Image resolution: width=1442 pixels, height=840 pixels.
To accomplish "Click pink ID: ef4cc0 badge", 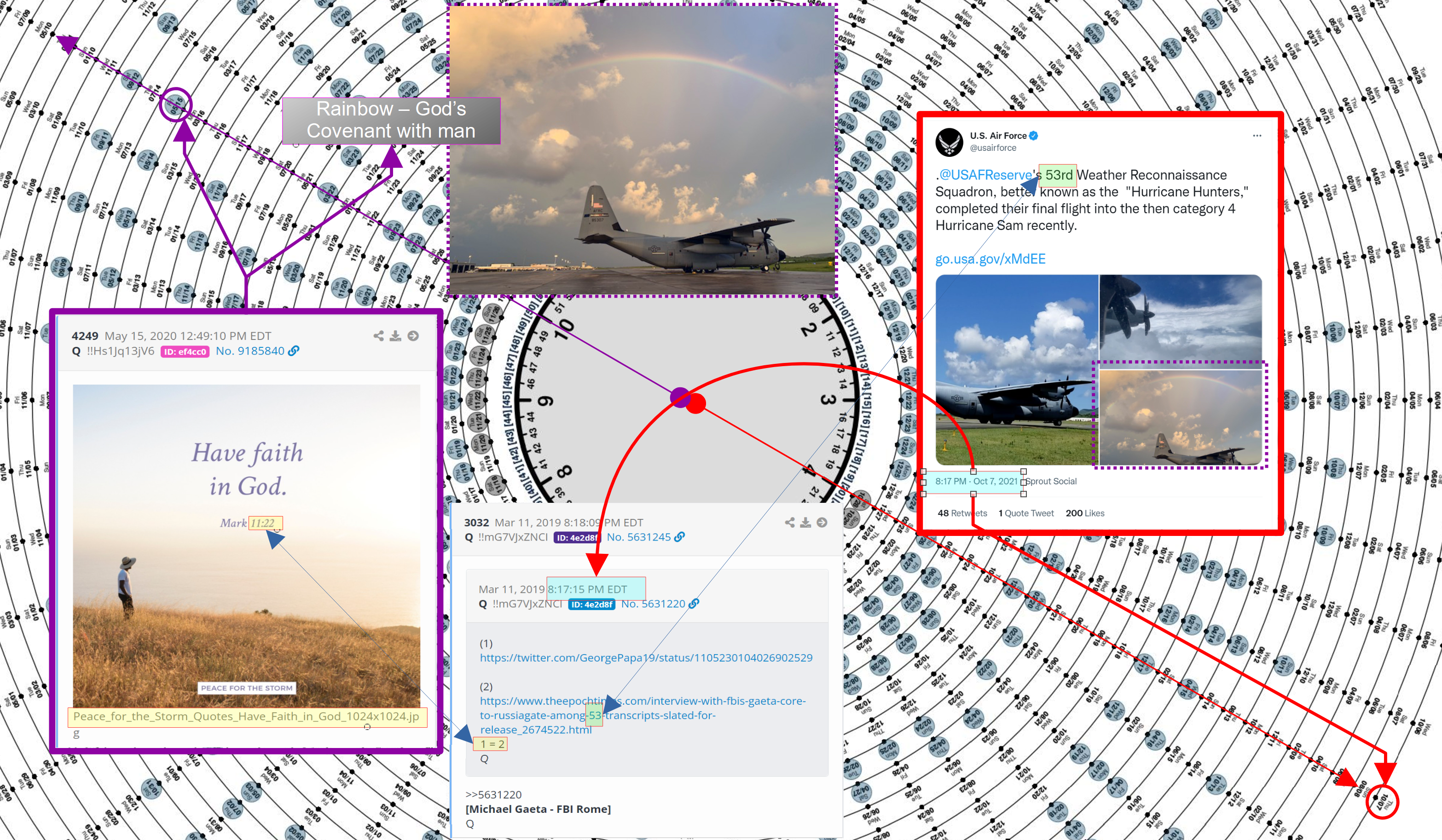I will point(185,351).
